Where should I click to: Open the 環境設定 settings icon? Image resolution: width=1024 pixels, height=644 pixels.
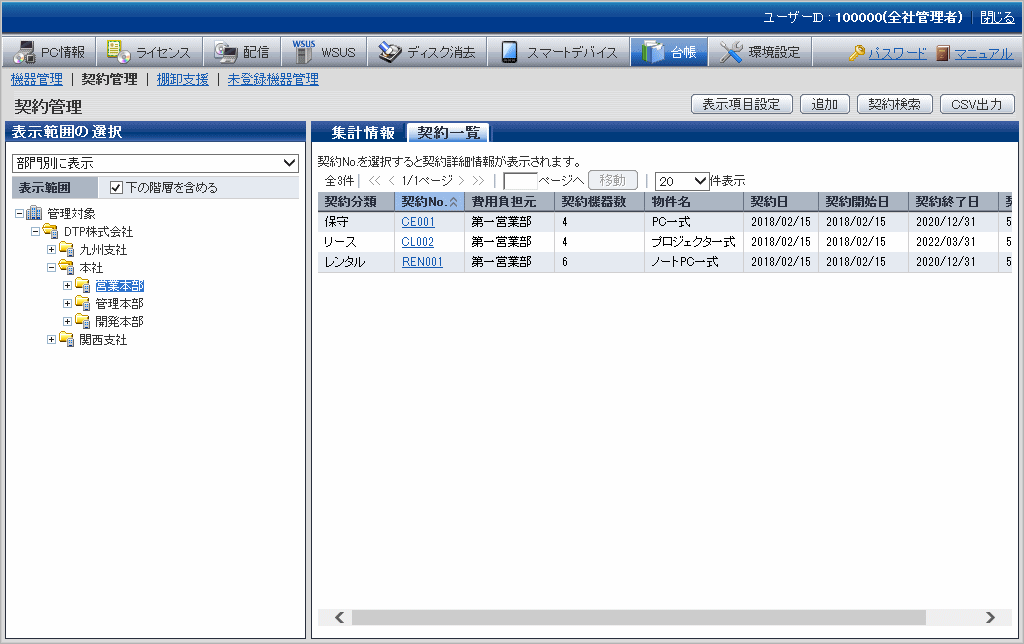coord(731,52)
